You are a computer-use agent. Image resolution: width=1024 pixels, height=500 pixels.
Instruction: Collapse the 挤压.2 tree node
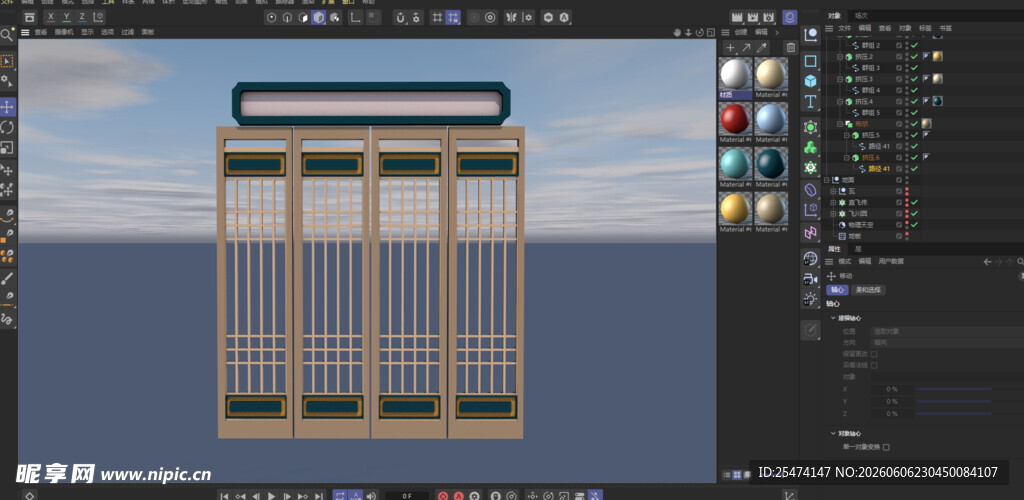[840, 57]
